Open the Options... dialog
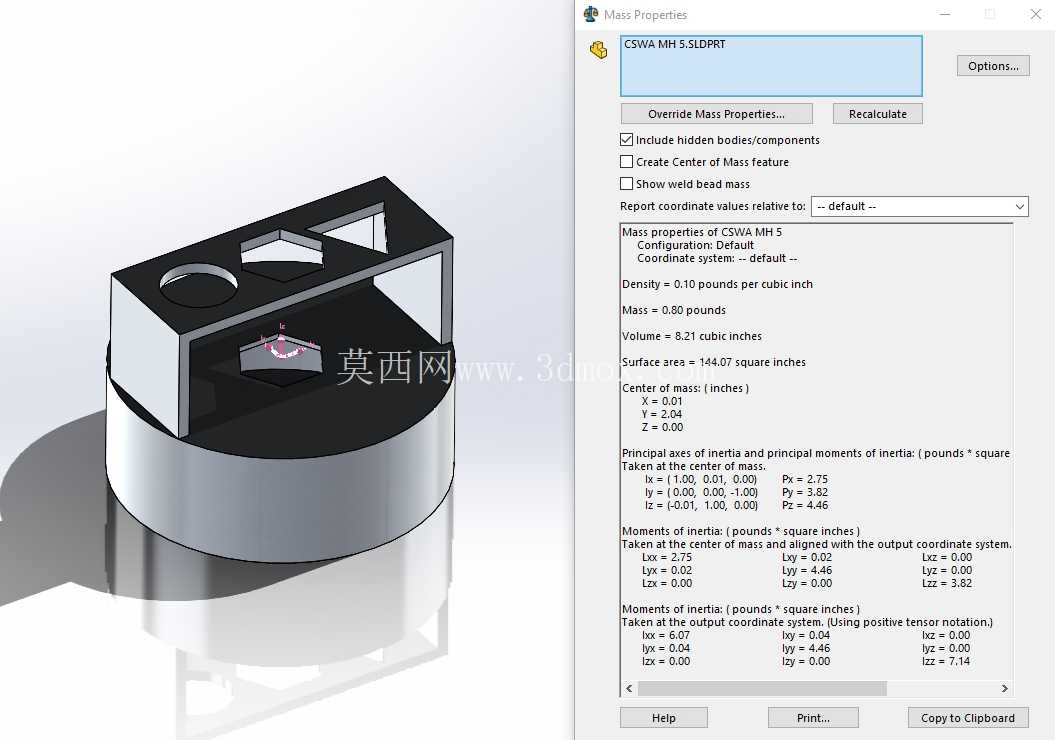Screen dimensions: 1055x740 993,66
